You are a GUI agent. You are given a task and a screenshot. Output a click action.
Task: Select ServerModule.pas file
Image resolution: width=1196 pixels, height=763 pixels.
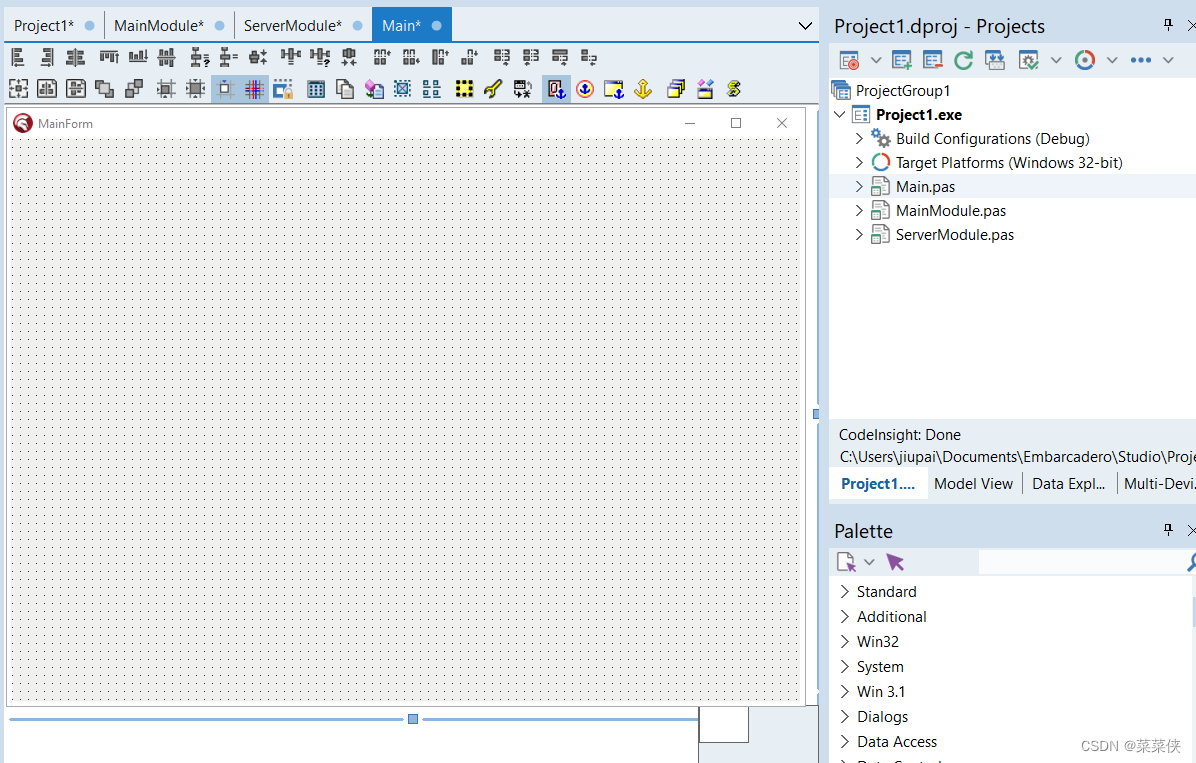(955, 235)
